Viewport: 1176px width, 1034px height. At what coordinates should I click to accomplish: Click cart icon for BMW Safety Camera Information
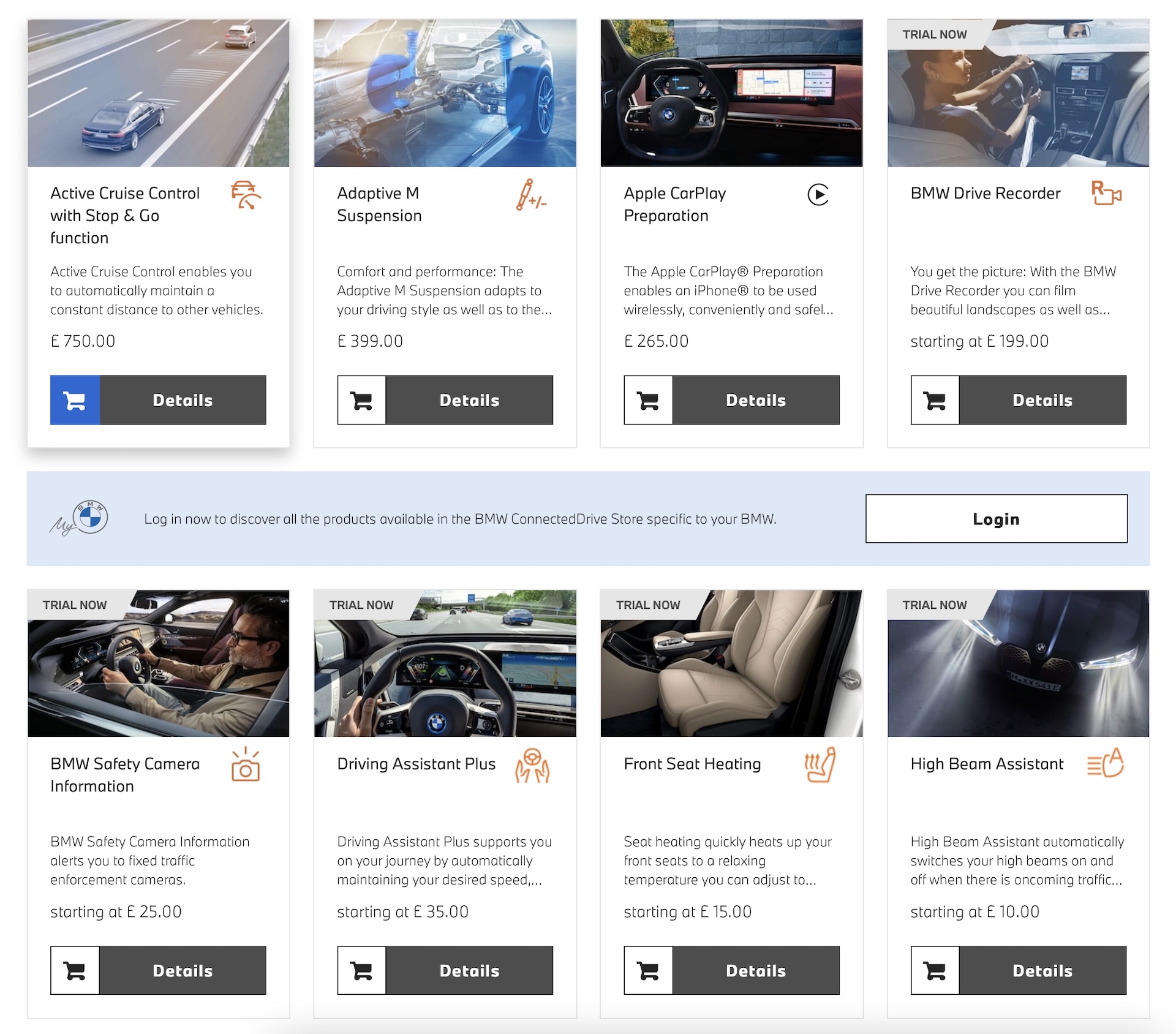75,970
